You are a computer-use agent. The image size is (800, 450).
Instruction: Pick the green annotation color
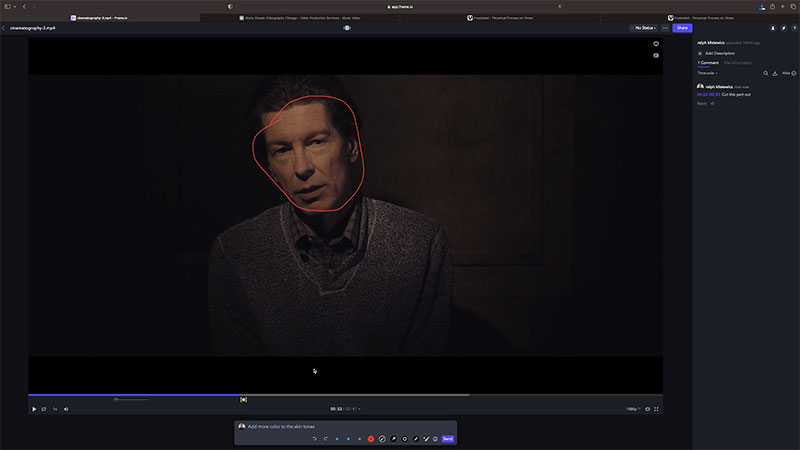tap(348, 439)
